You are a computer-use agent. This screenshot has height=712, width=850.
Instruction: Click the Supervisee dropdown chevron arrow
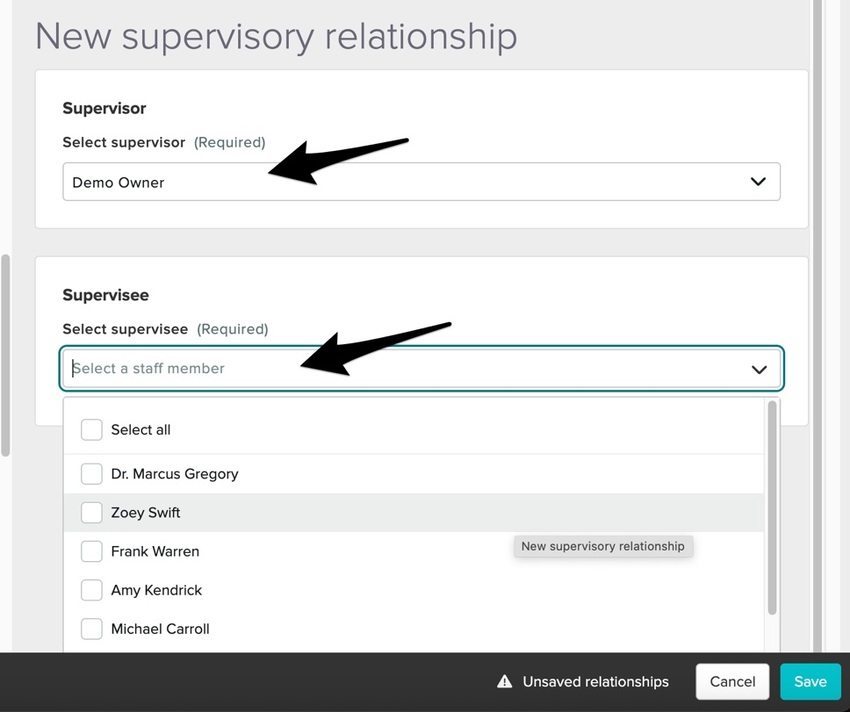(759, 369)
